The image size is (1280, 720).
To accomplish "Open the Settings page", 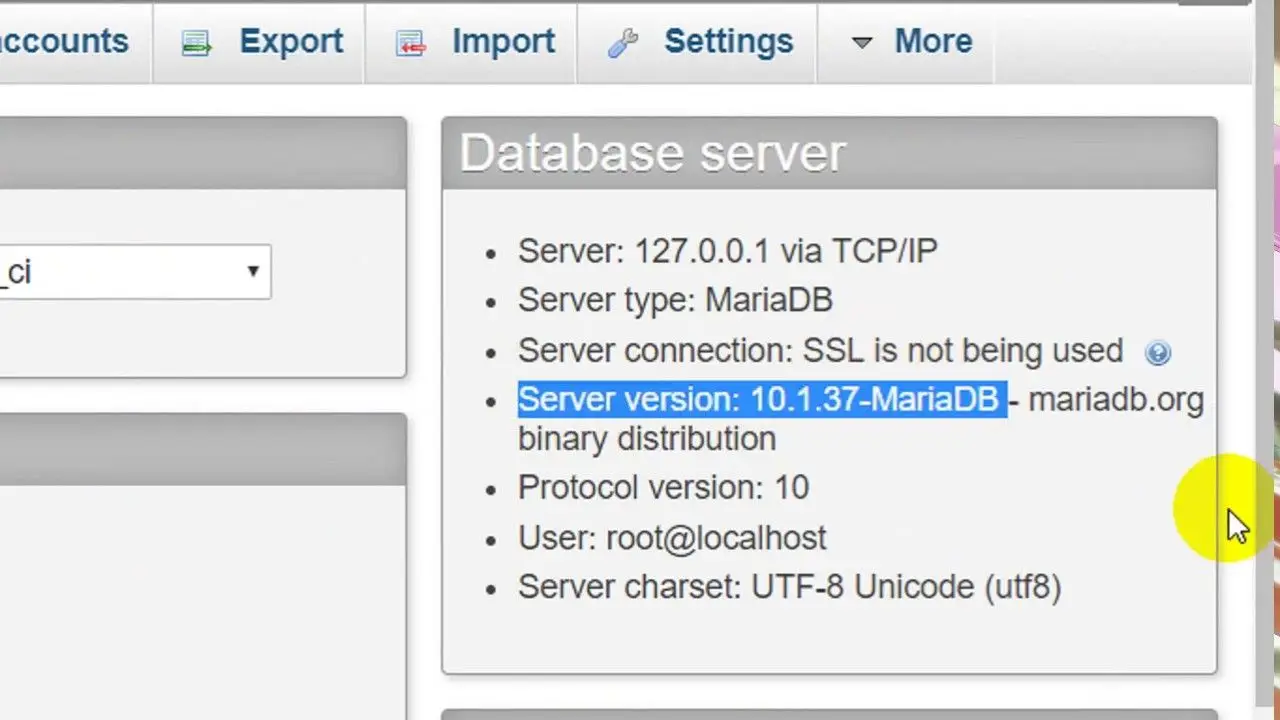I will tap(728, 41).
